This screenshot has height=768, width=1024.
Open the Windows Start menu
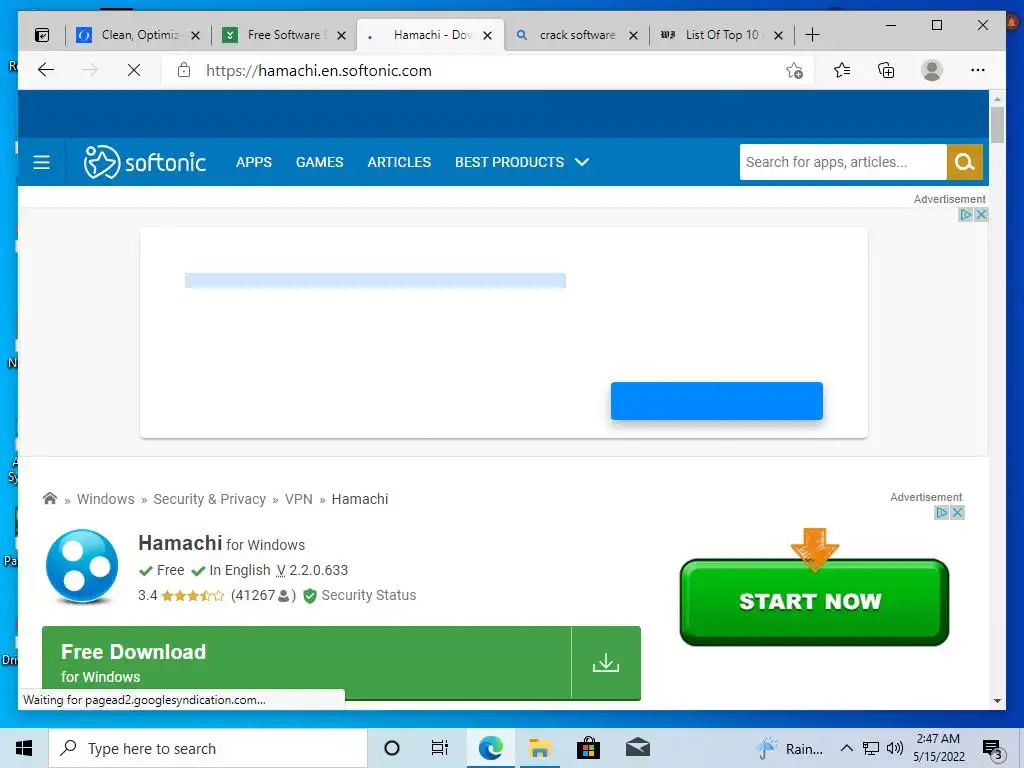[x=24, y=748]
